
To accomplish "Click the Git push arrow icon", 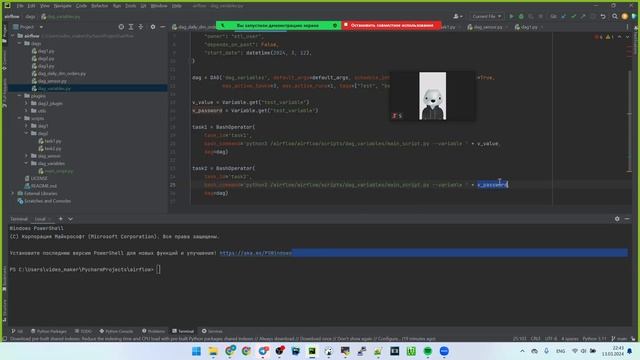I will point(583,16).
